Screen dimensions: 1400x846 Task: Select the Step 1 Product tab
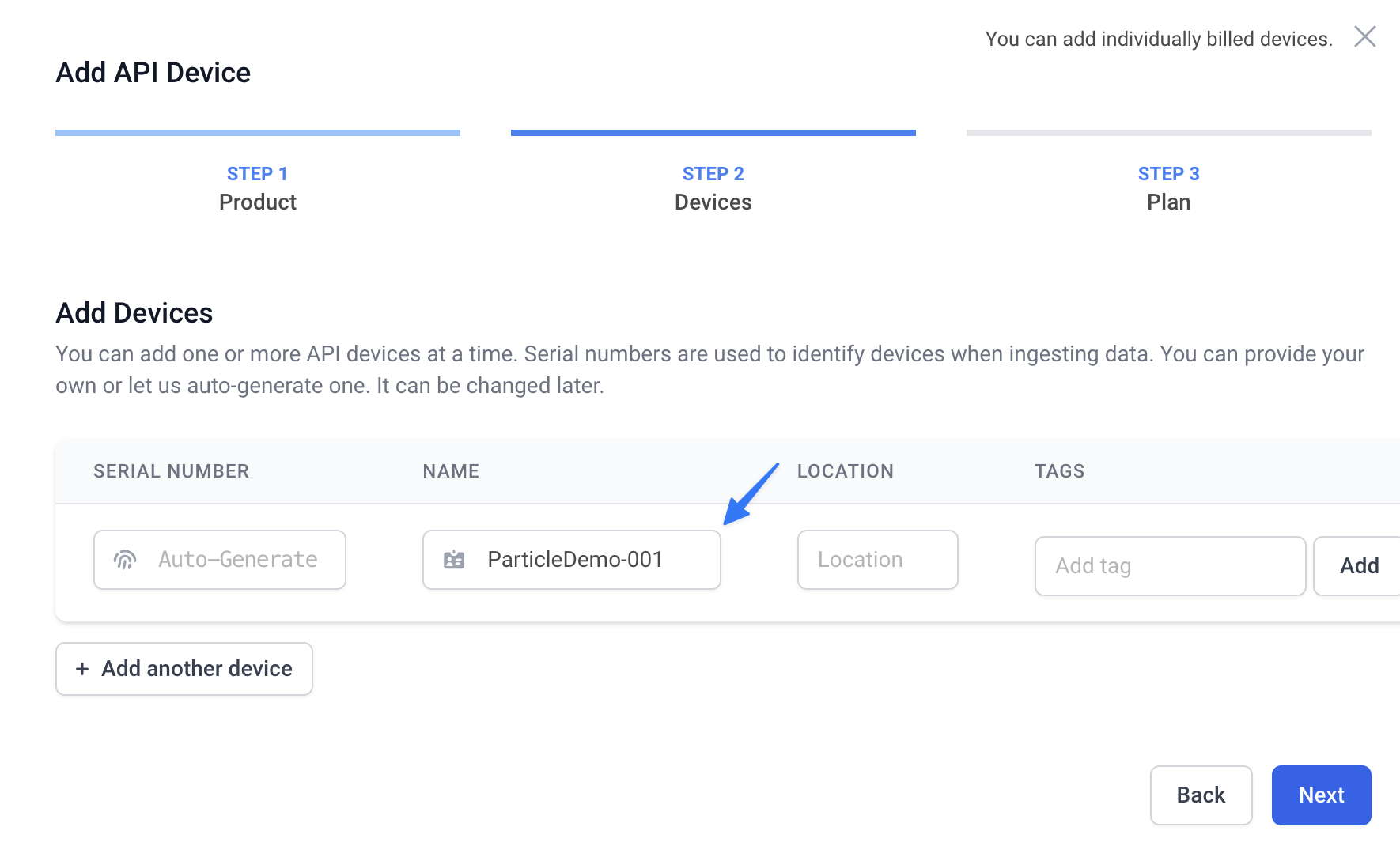point(258,187)
